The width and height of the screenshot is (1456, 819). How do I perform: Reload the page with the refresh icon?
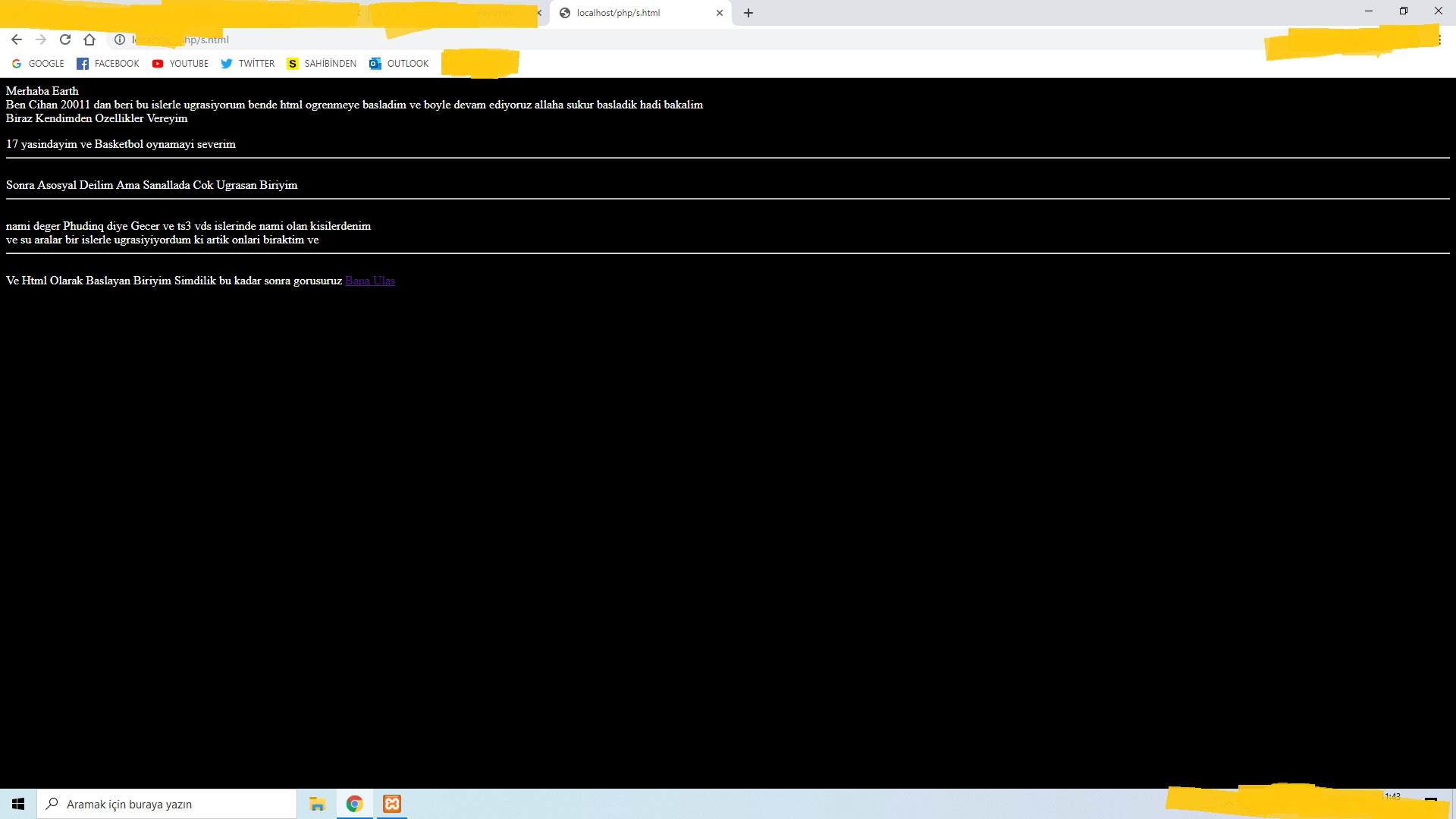pyautogui.click(x=65, y=39)
